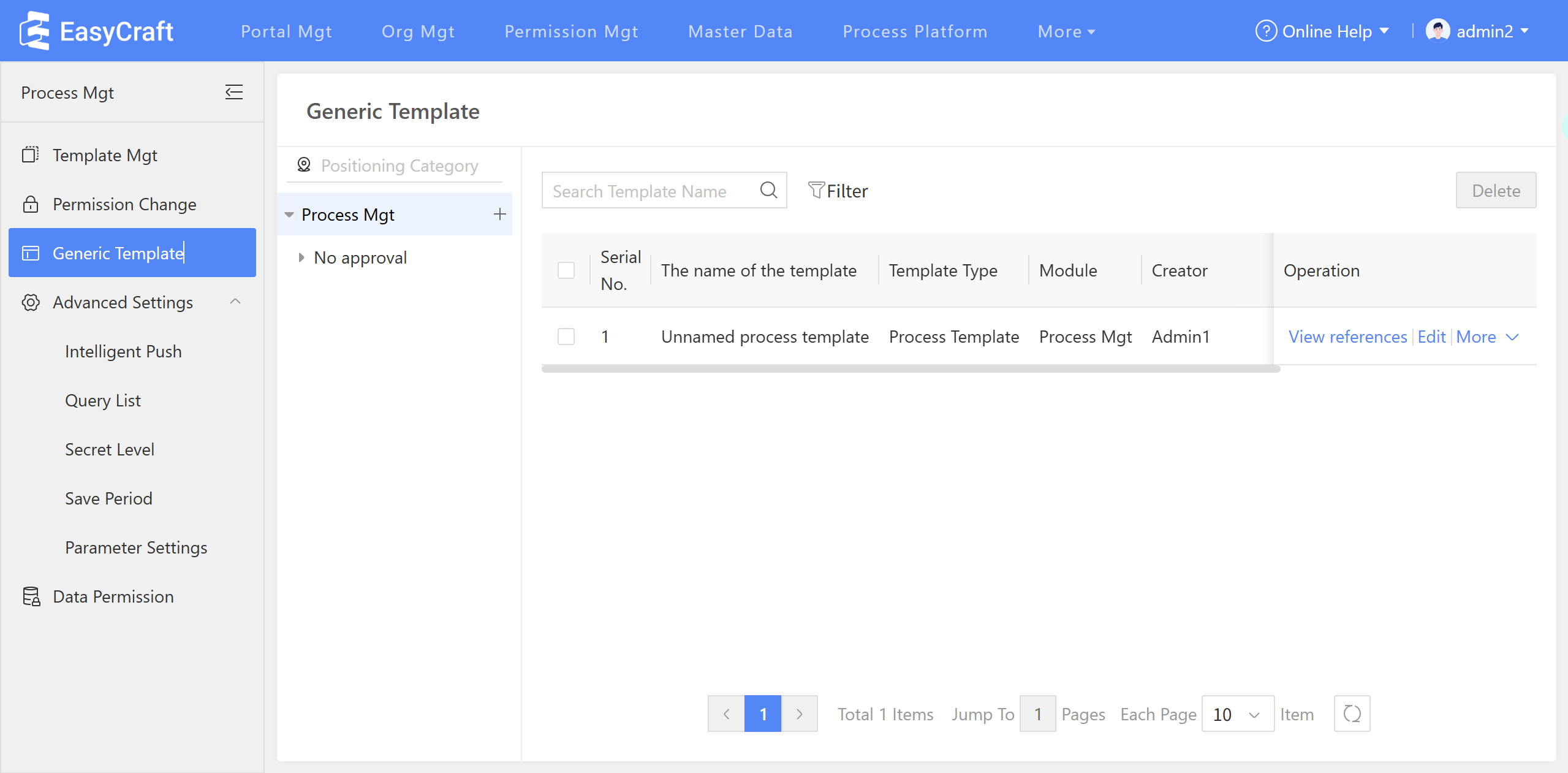Collapse the Advanced Settings section chevron
Screen dimensions: 1568x773
[x=235, y=302]
